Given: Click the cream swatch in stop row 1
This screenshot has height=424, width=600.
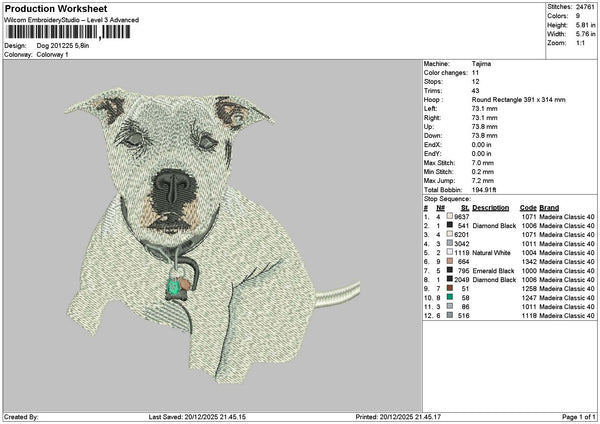Looking at the screenshot, I should point(450,216).
